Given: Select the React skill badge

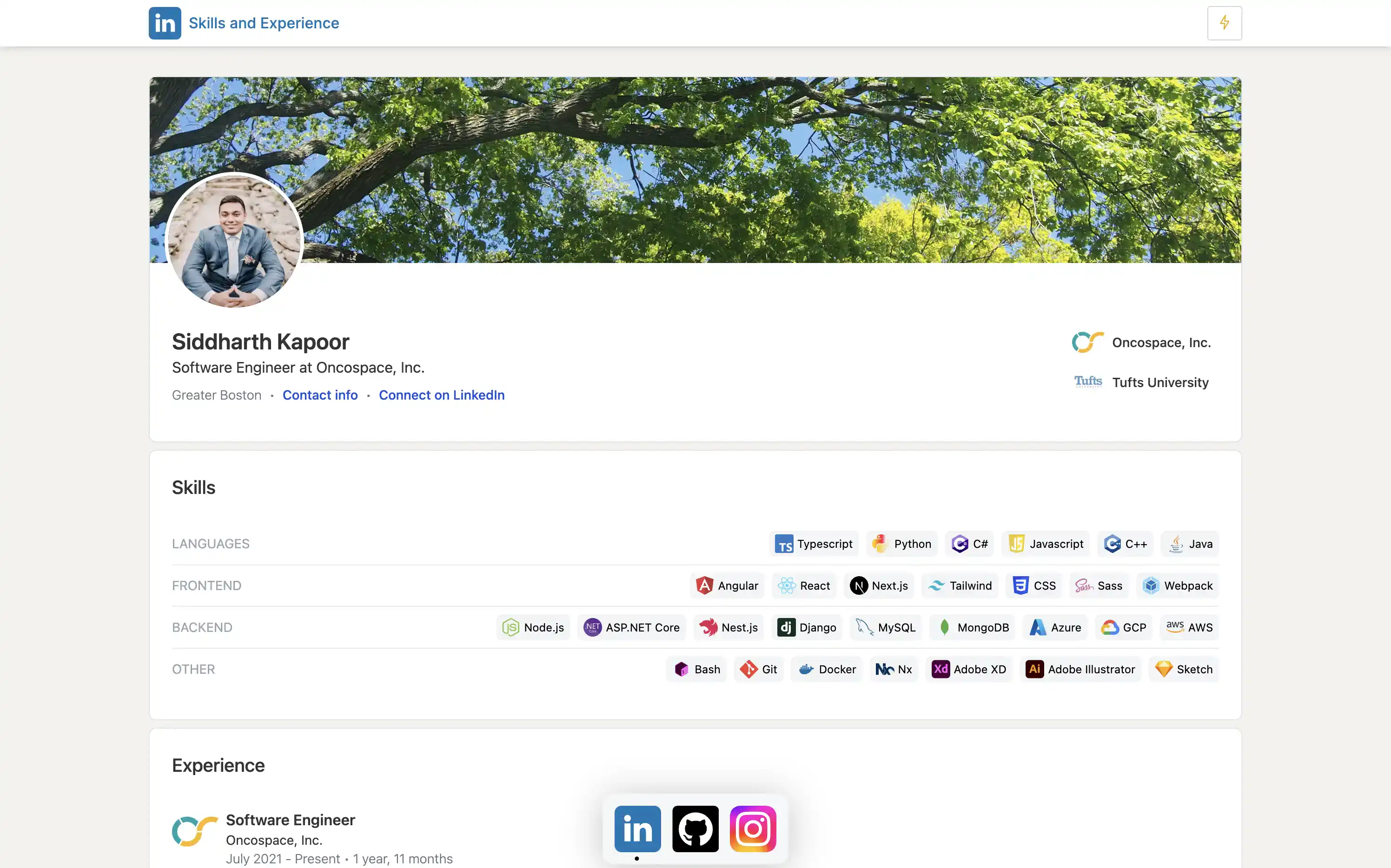Looking at the screenshot, I should pos(803,585).
